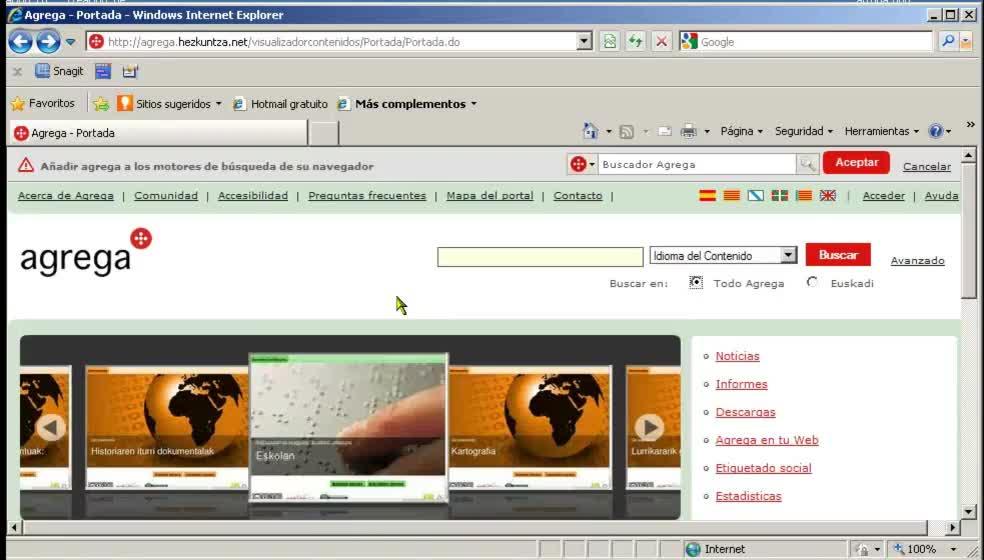Click the main yellow search text field

[540, 257]
